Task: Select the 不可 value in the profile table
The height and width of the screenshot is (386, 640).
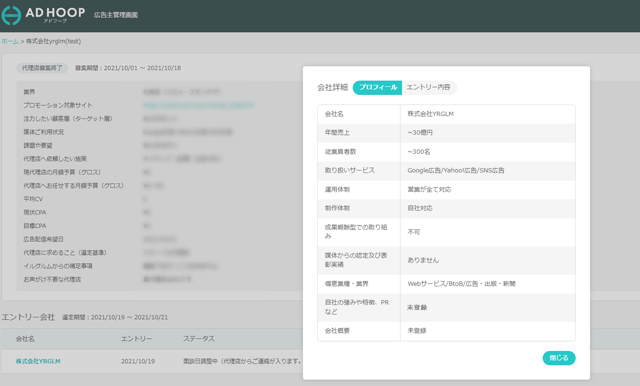Action: click(413, 232)
